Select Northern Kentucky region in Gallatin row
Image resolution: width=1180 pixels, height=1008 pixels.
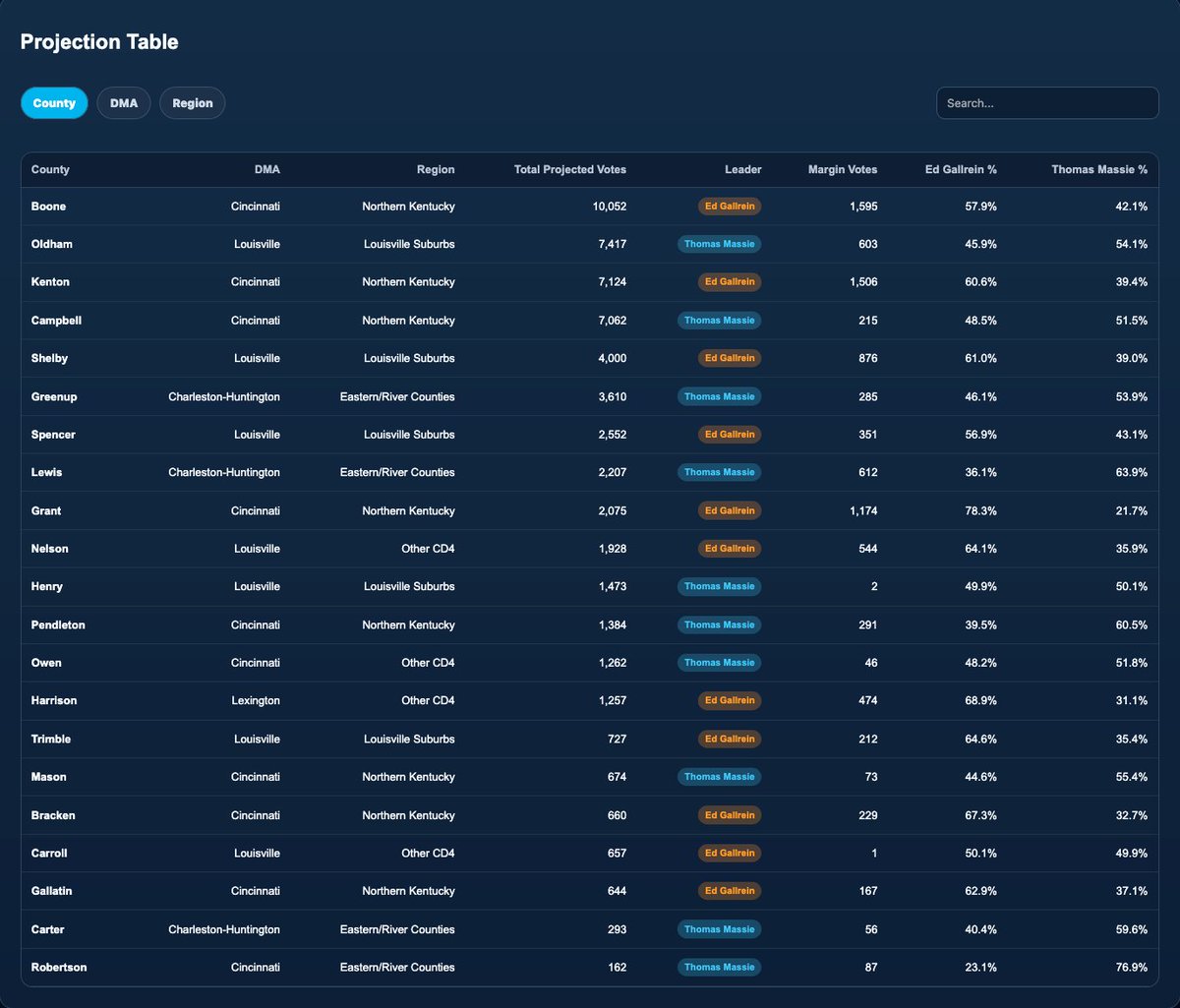click(x=408, y=891)
